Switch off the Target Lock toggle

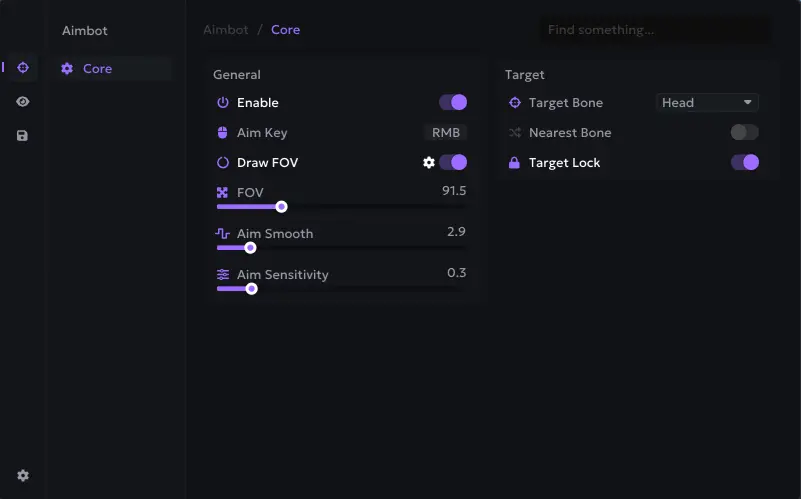coord(745,162)
